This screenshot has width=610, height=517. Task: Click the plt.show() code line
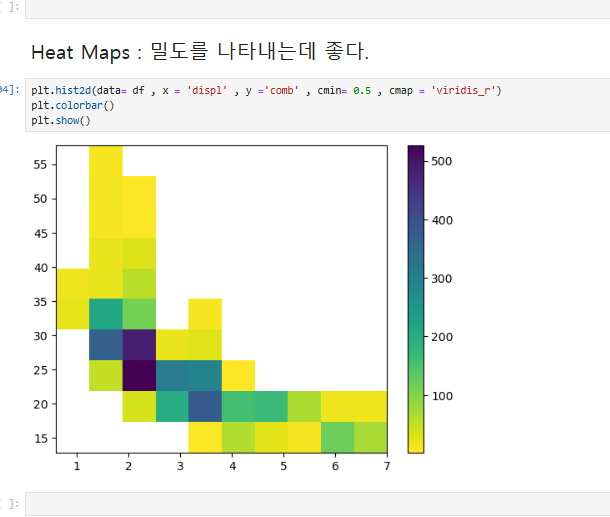[61, 121]
